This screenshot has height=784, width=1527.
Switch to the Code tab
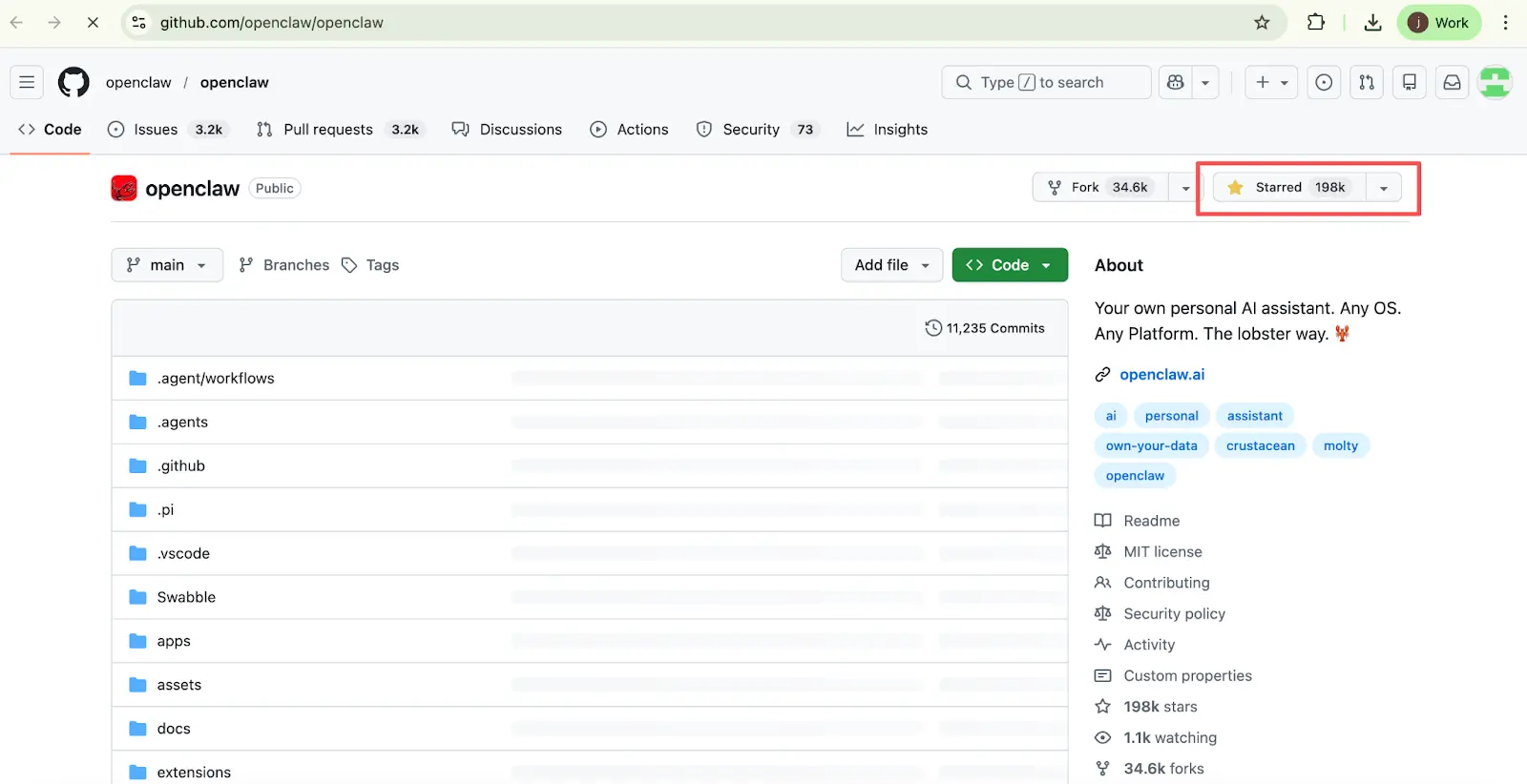point(51,130)
